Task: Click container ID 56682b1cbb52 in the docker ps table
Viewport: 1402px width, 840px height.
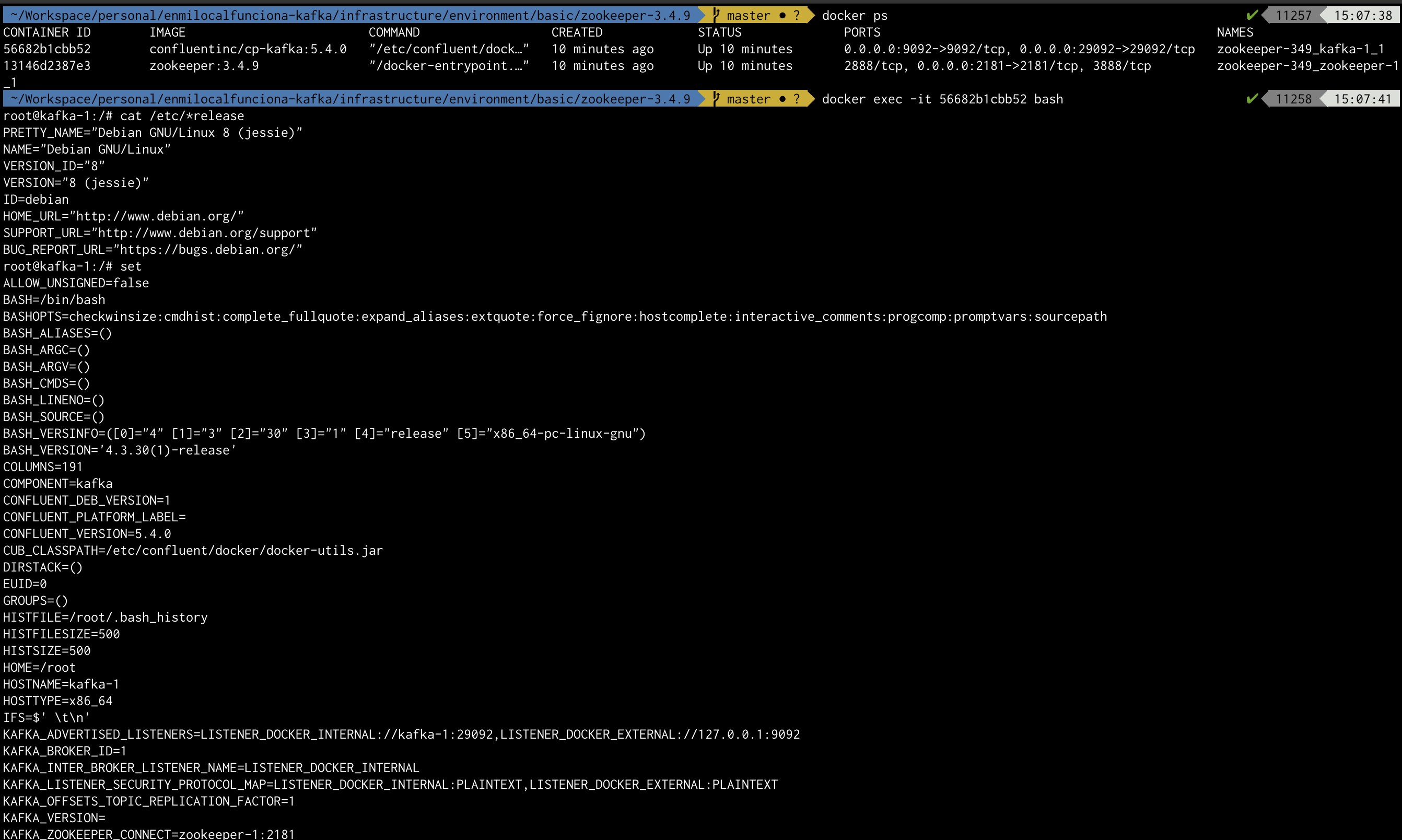Action: 47,49
